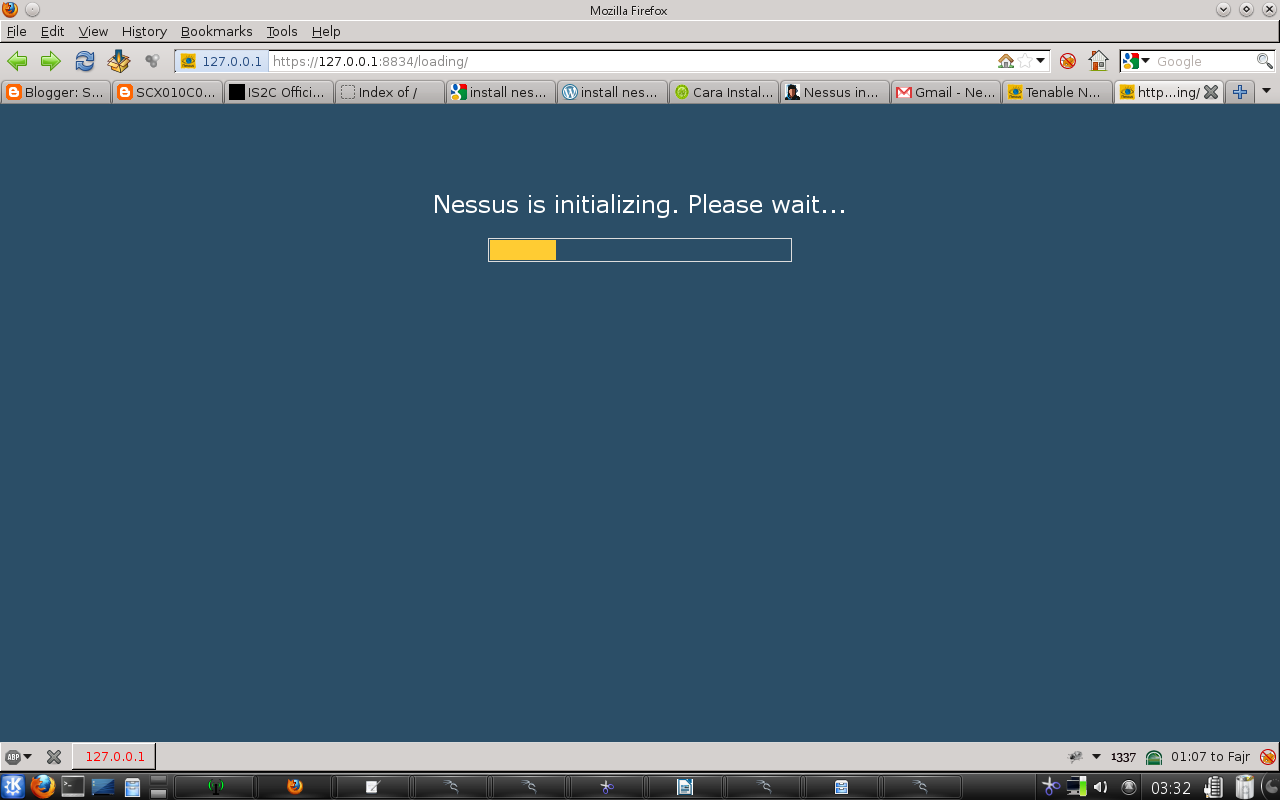Switch to the WordPress 'install nes...' tab
This screenshot has width=1280, height=800.
click(611, 92)
